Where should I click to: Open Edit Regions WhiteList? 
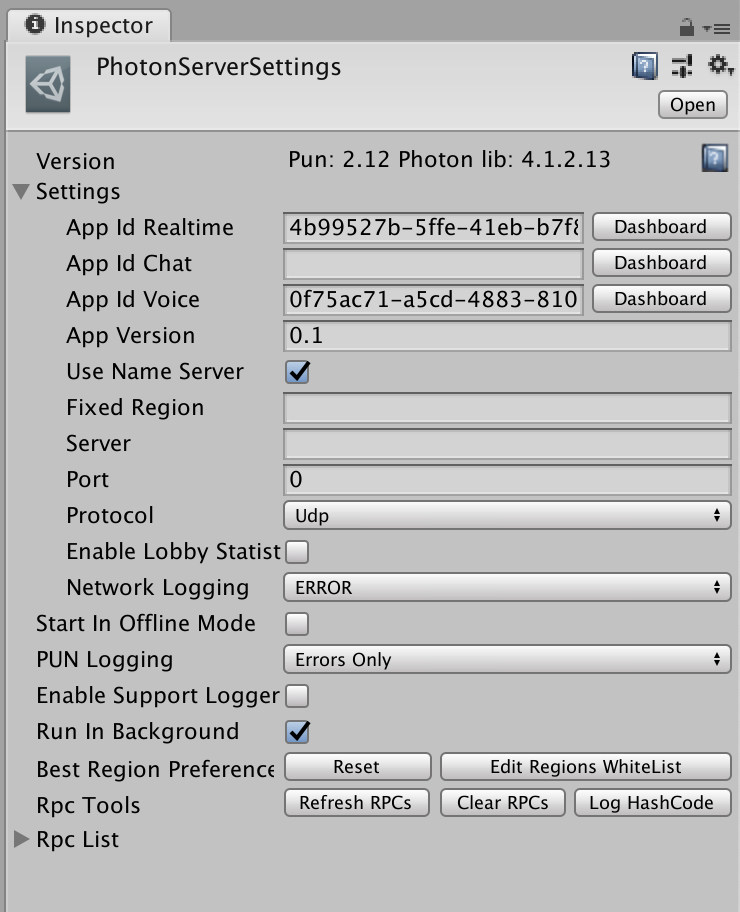[585, 767]
